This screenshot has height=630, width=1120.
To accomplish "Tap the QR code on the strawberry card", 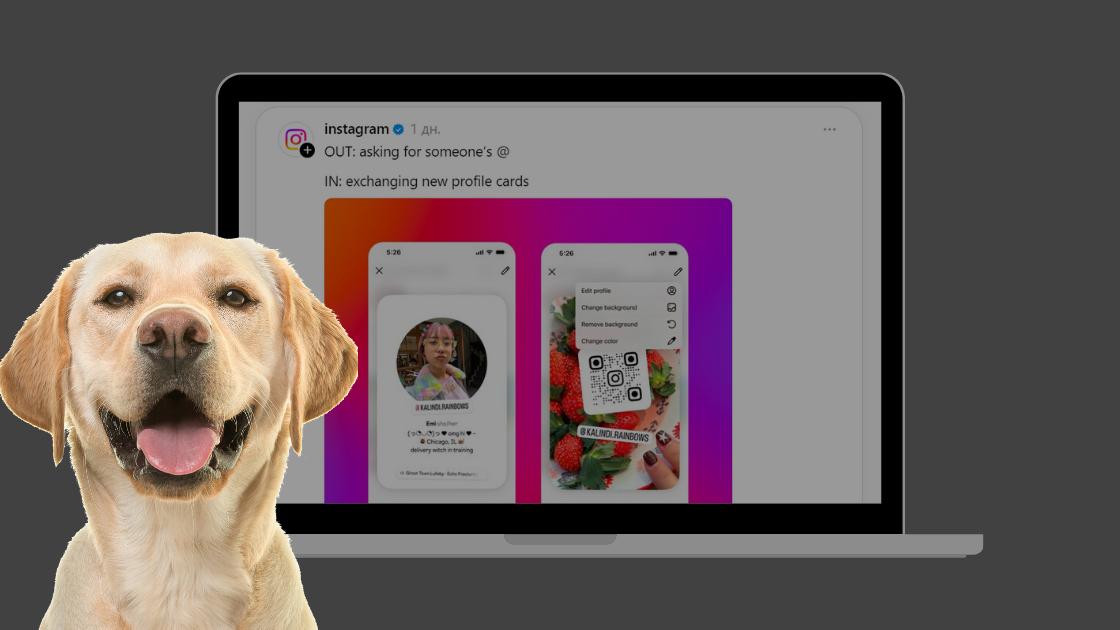I will coord(615,379).
